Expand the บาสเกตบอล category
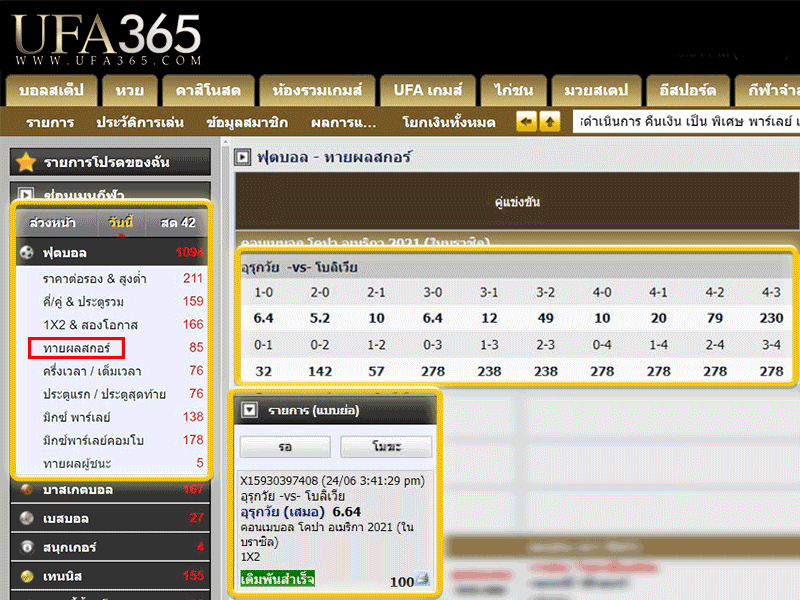 coord(110,489)
